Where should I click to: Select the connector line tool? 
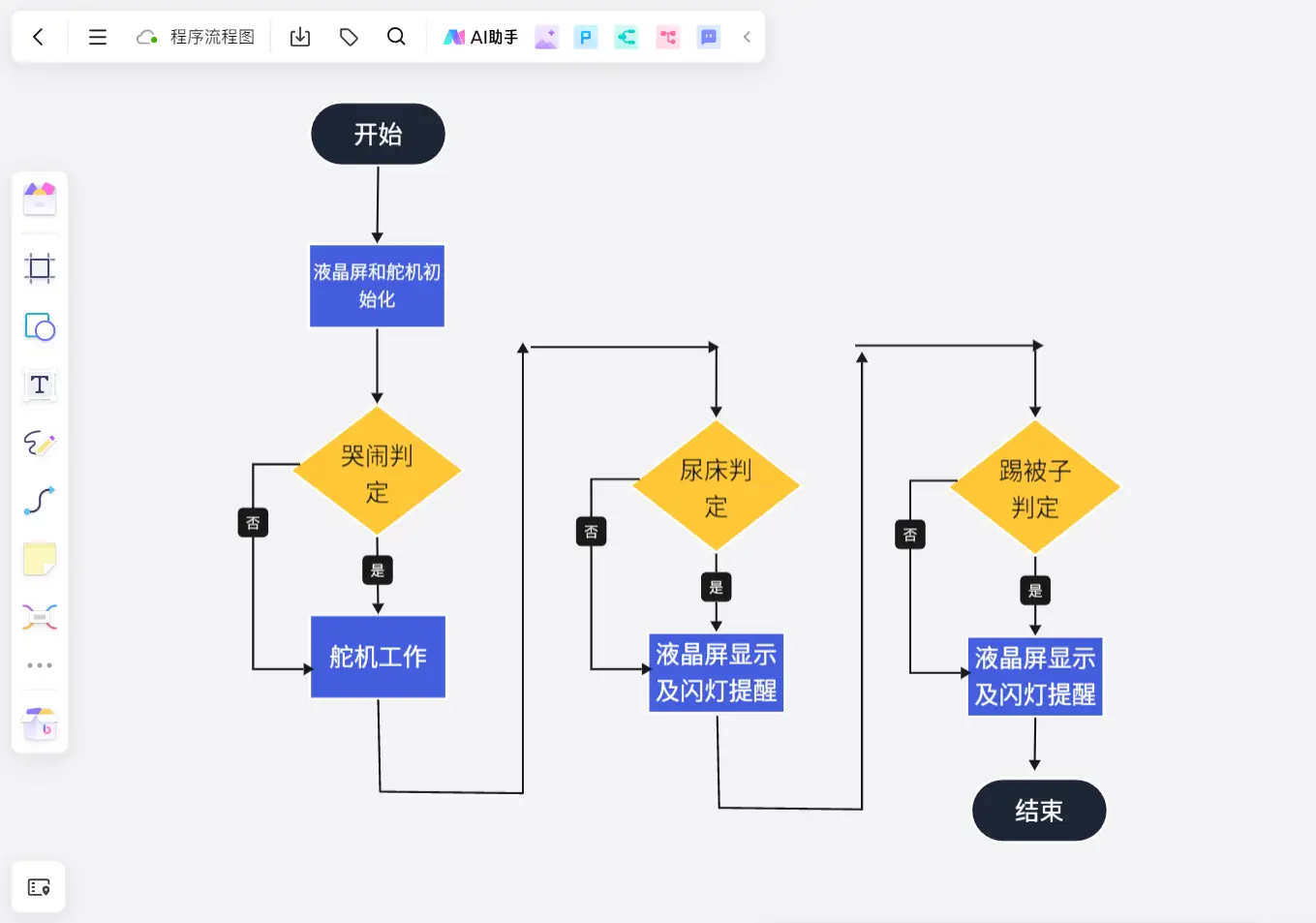(40, 501)
